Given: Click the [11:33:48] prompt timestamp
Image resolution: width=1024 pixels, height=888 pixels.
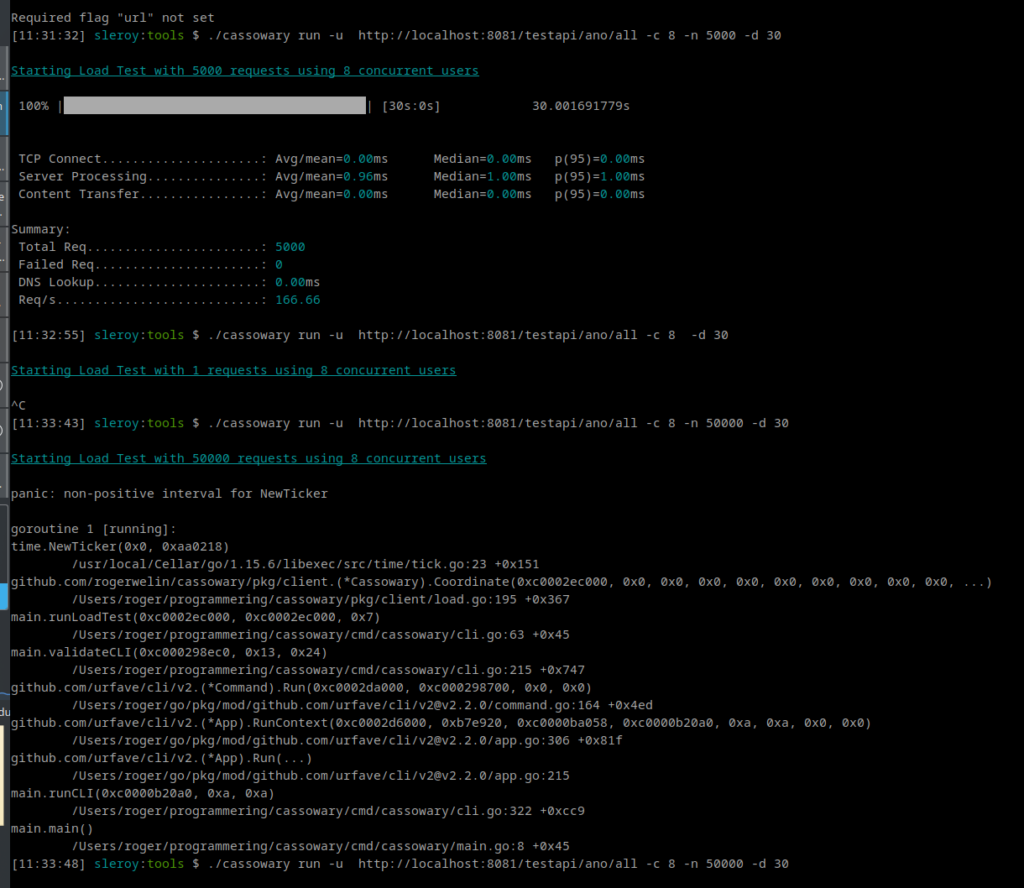Looking at the screenshot, I should click(48, 863).
